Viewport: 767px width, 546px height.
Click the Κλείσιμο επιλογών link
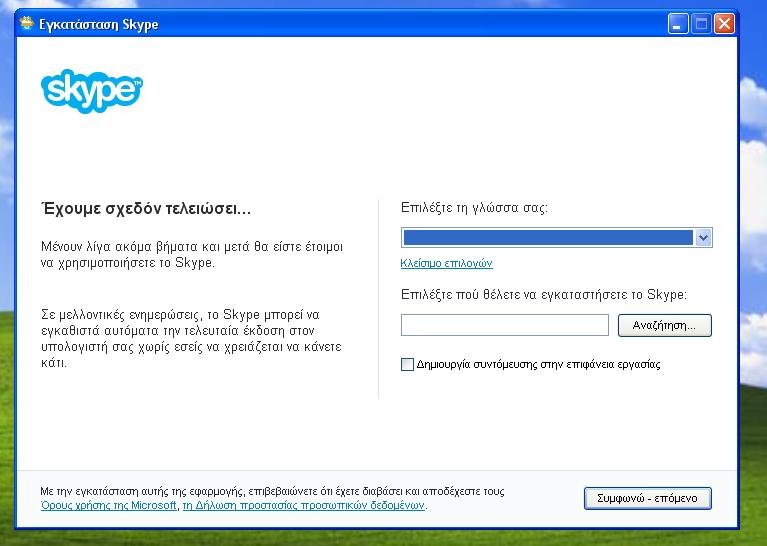point(446,264)
